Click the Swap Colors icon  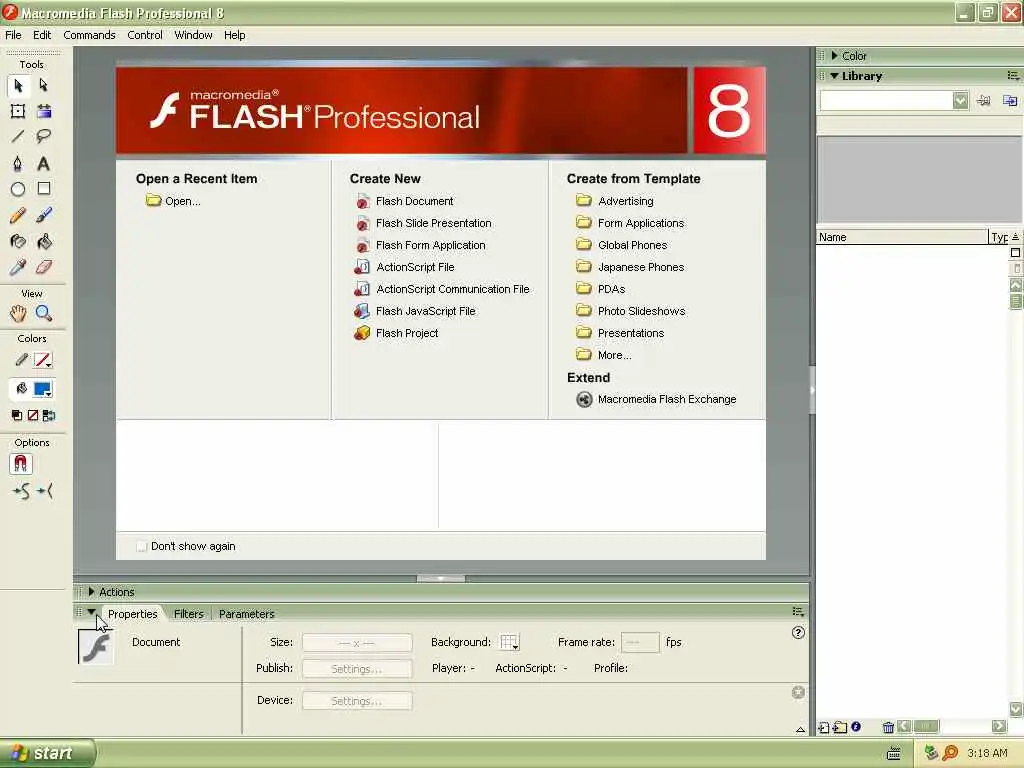[x=49, y=415]
